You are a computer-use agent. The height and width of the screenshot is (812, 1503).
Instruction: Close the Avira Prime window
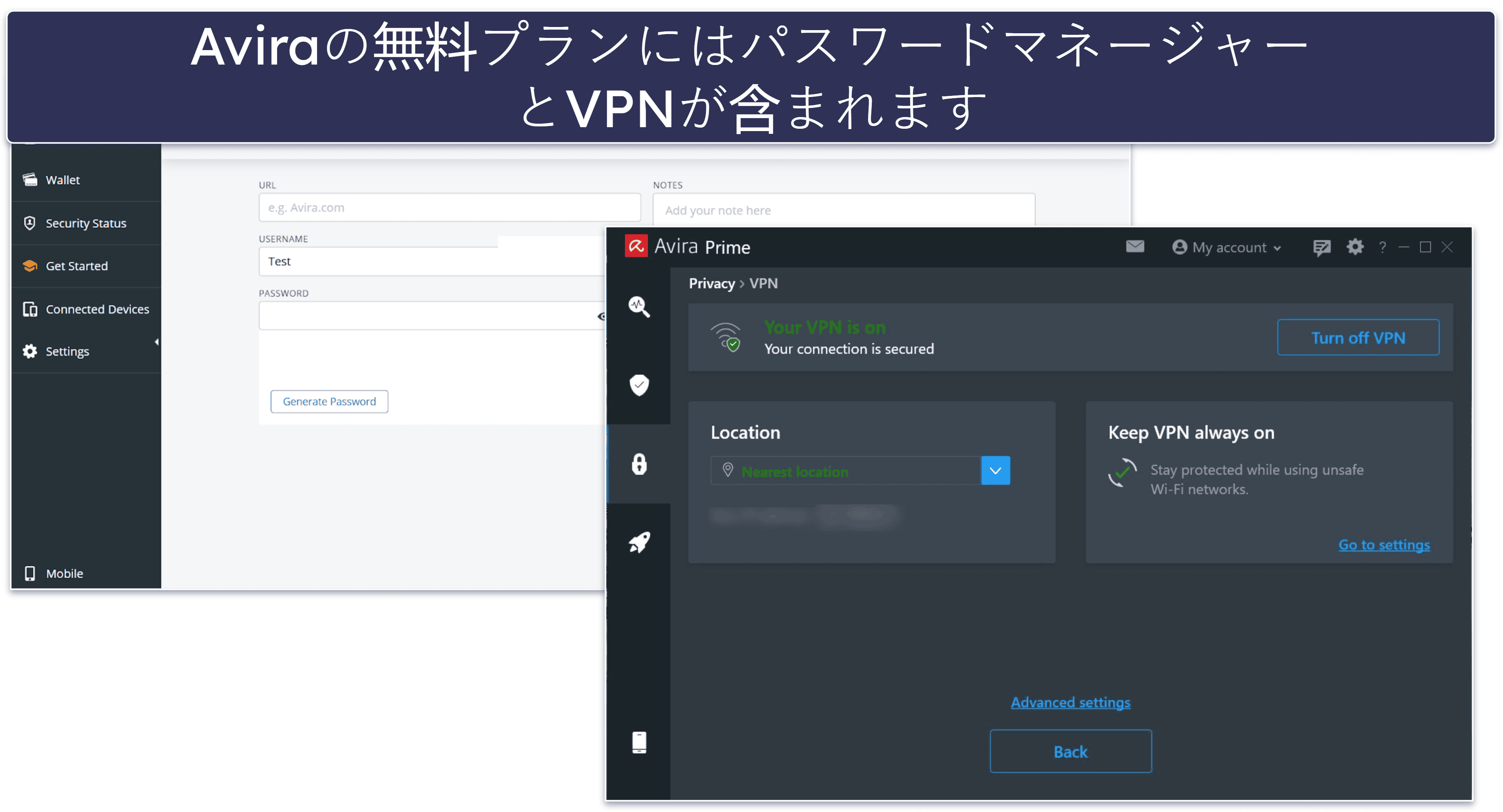[x=1447, y=247]
